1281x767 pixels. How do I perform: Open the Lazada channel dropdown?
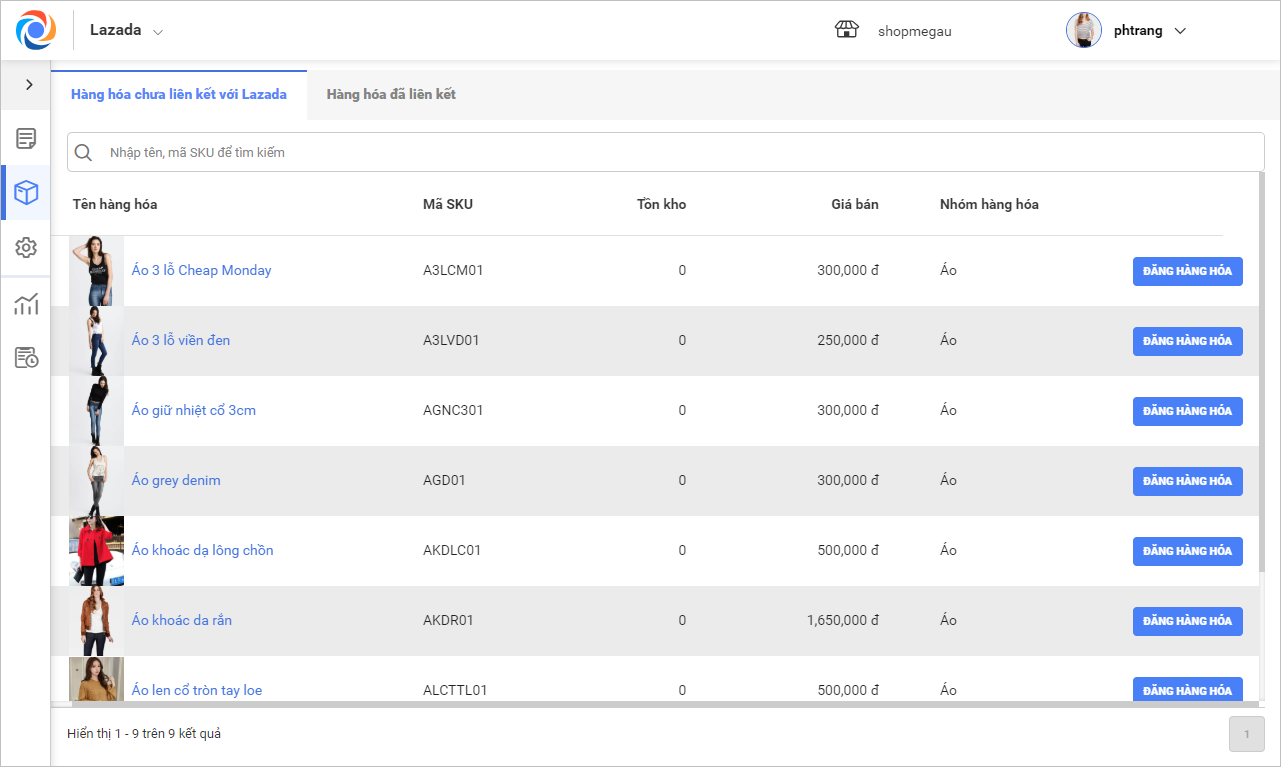[x=126, y=31]
